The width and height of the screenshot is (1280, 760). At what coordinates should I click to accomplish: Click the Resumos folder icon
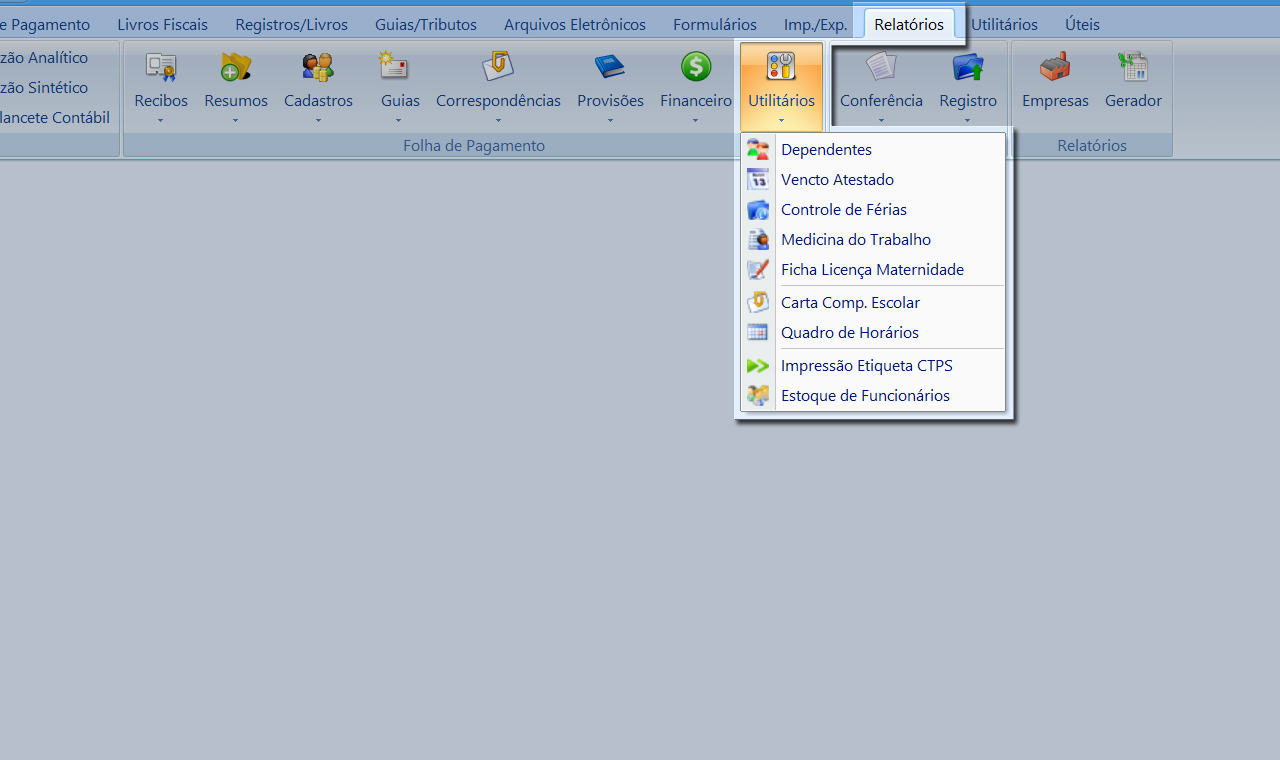pyautogui.click(x=236, y=68)
